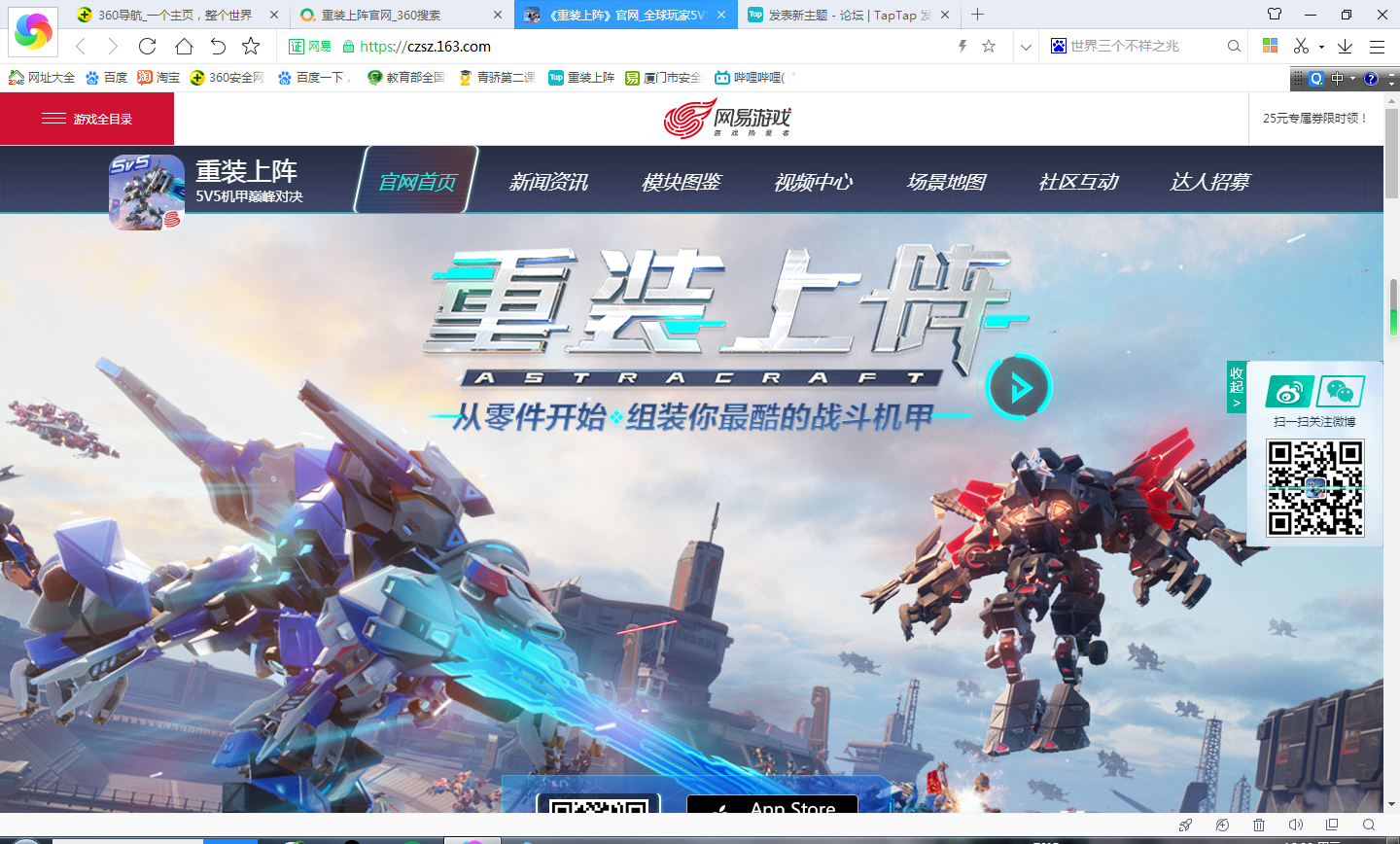1400x844 pixels.
Task: Open the scissors screenshot tool
Action: click(x=1301, y=46)
